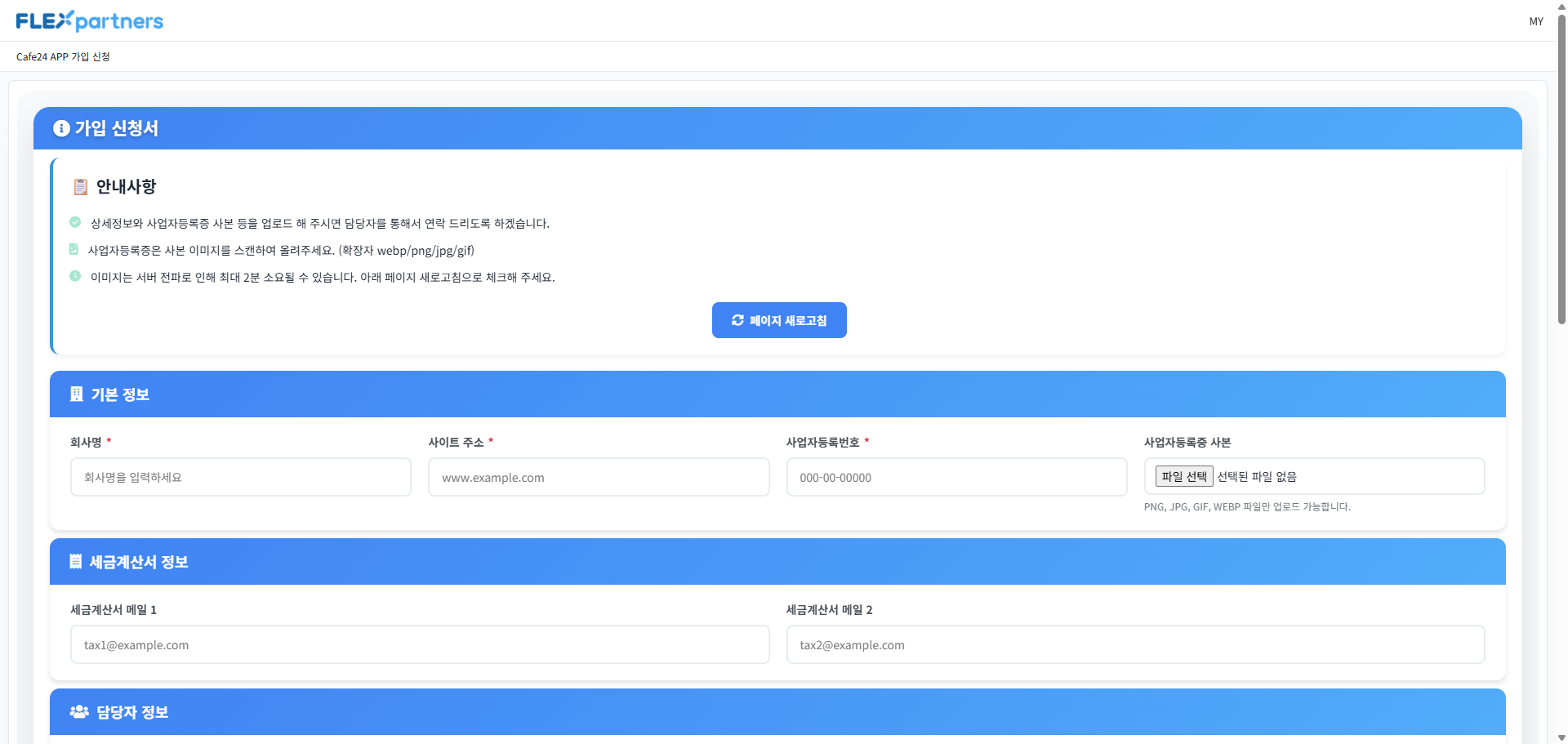The width and height of the screenshot is (1568, 744).
Task: Focus the 사업자등록번호 input field
Action: [956, 478]
